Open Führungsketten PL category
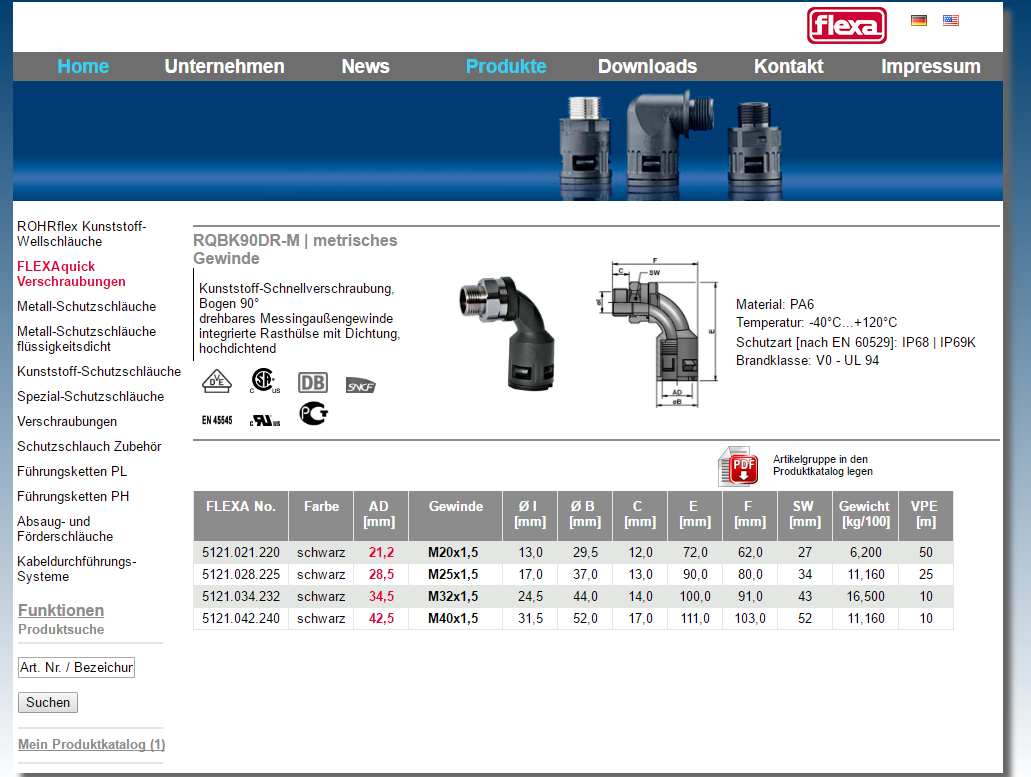Viewport: 1031px width, 777px height. (72, 471)
